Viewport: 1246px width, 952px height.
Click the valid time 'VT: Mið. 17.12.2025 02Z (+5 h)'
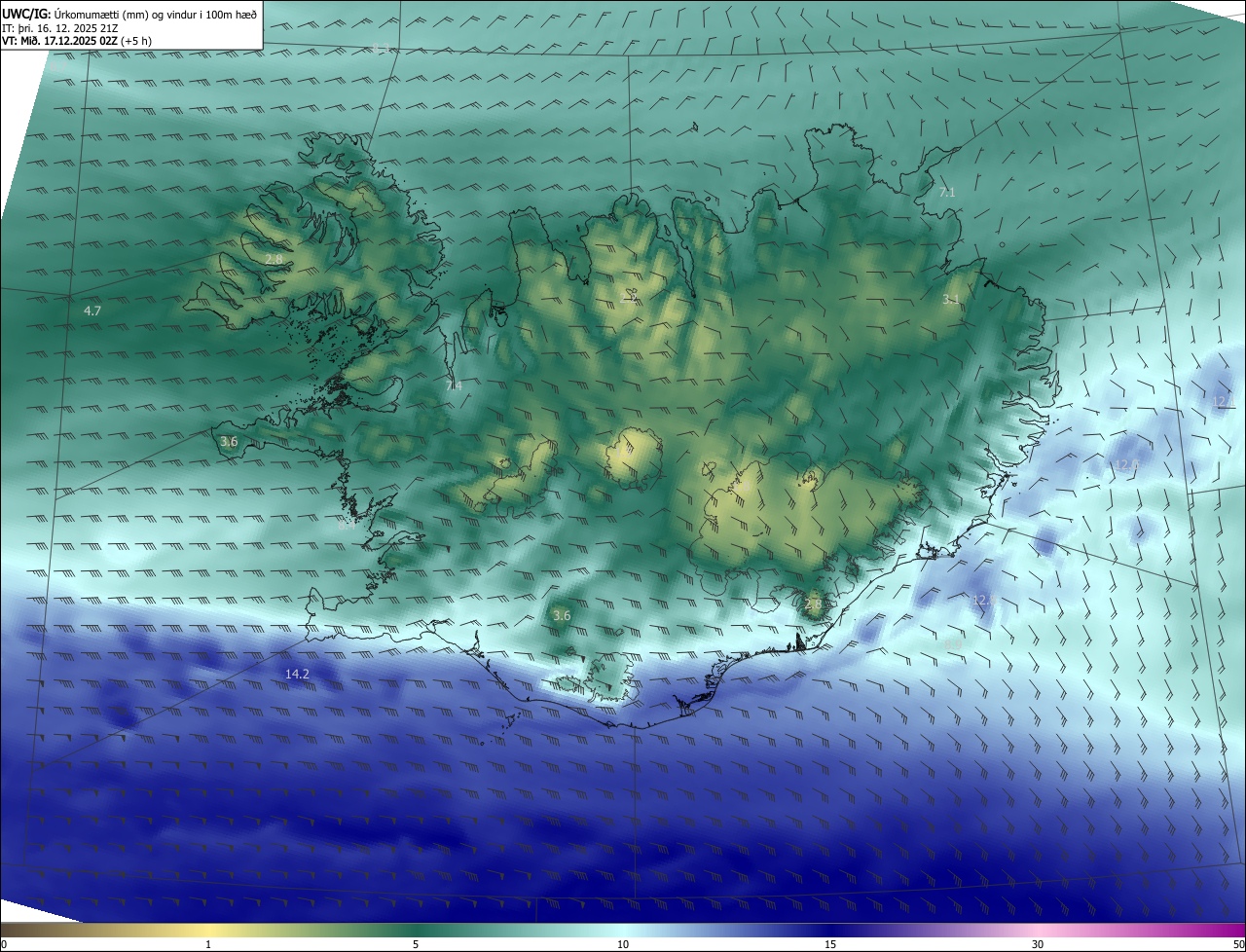[x=77, y=41]
